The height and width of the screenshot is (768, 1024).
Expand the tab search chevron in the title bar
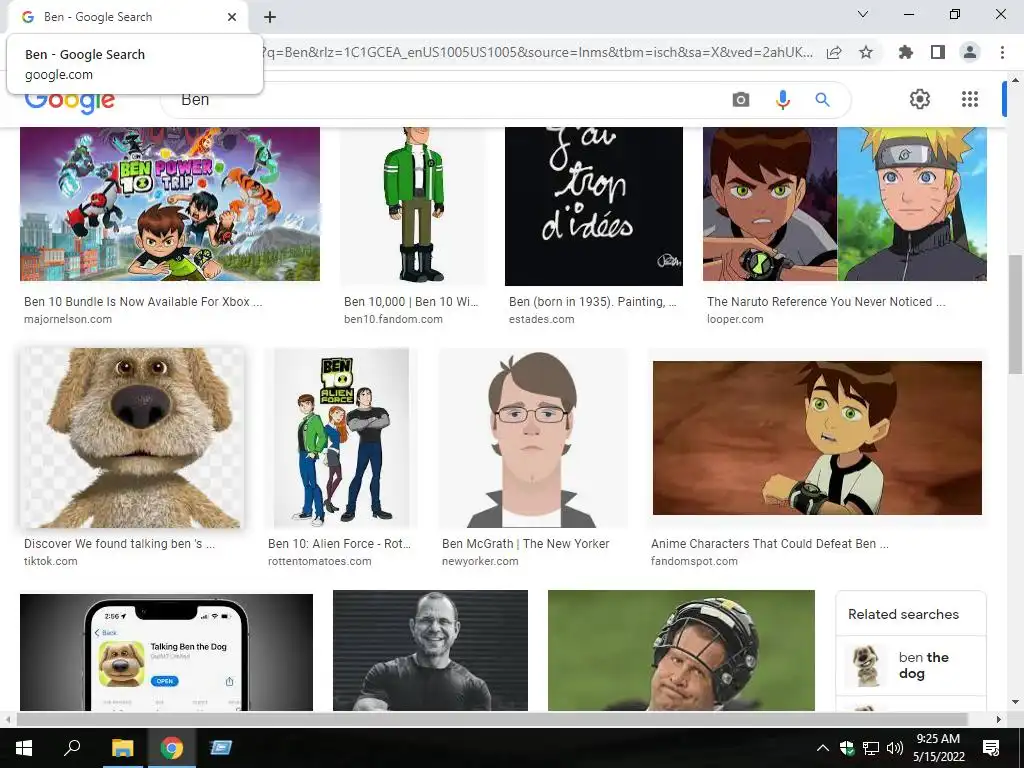click(863, 14)
